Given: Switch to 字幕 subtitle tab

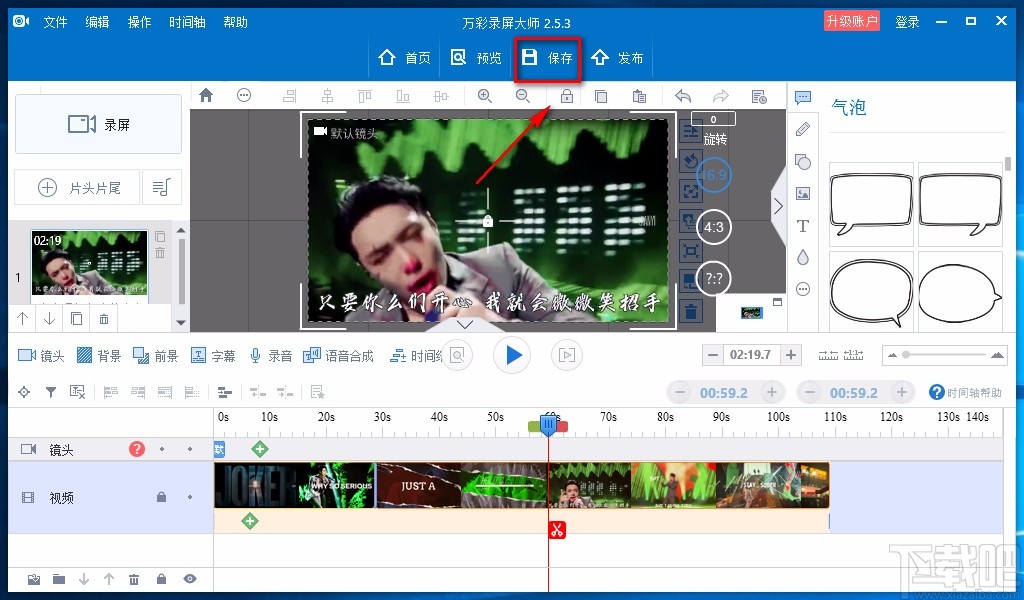Looking at the screenshot, I should [x=213, y=356].
